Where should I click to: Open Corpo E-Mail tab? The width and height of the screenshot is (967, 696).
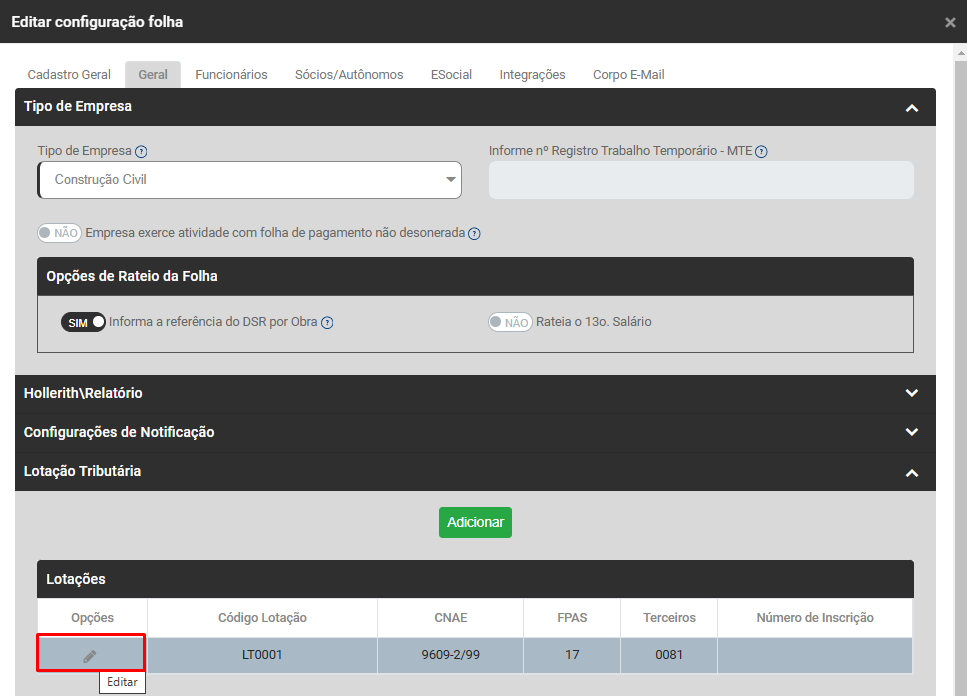[x=628, y=75]
